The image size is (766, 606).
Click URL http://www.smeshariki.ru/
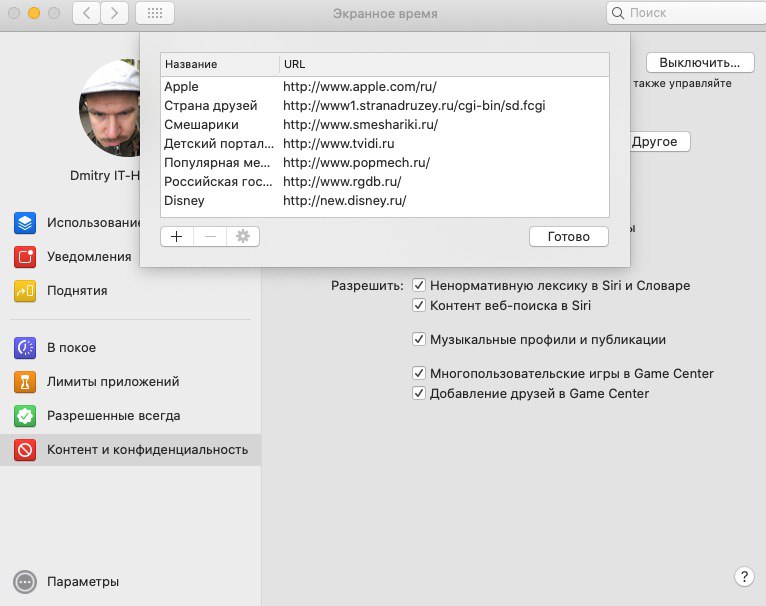tap(361, 125)
